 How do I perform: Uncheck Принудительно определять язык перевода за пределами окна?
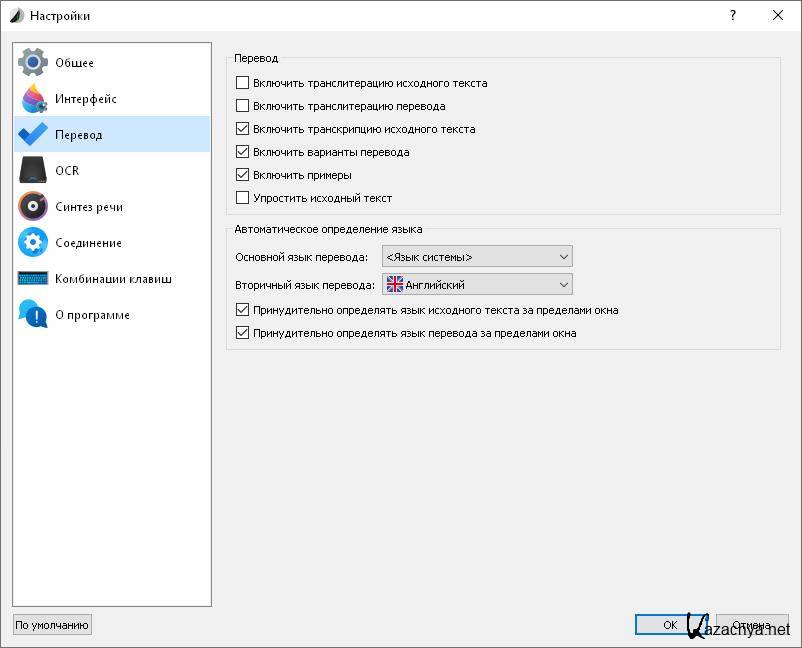242,333
